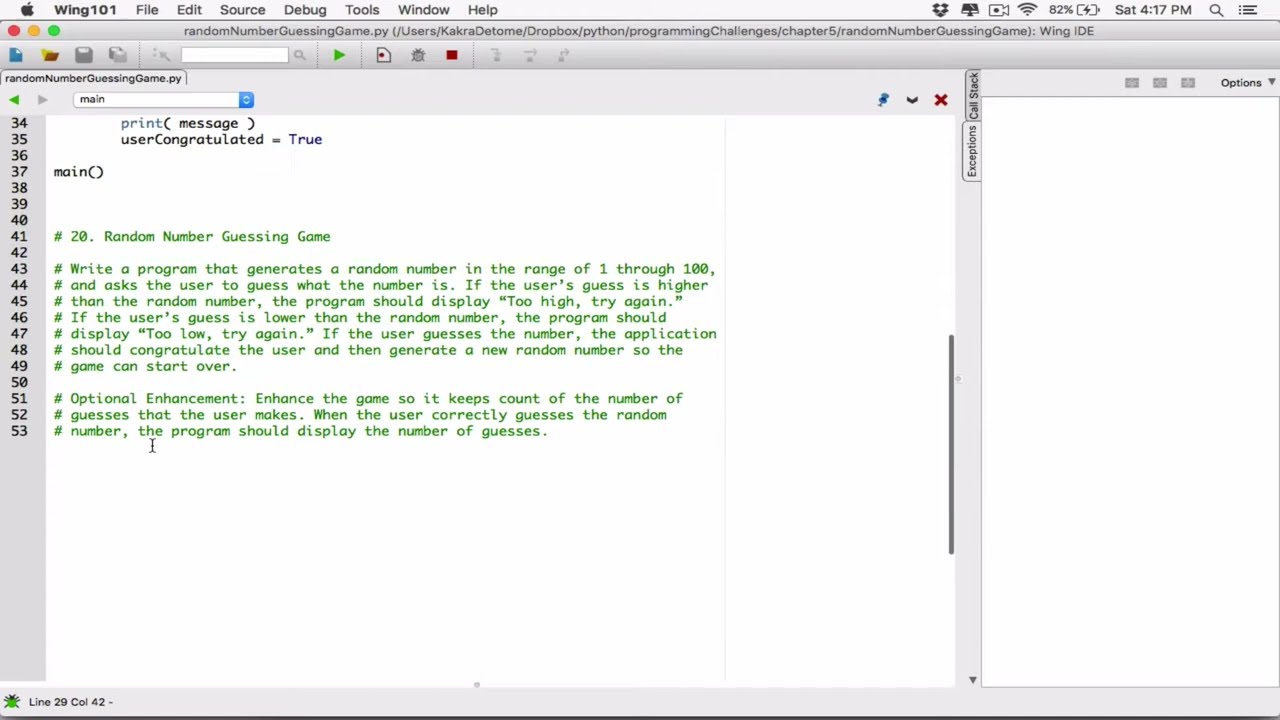Screen dimensions: 1280x720
Task: Click the Dropbox menu bar icon
Action: pos(940,10)
